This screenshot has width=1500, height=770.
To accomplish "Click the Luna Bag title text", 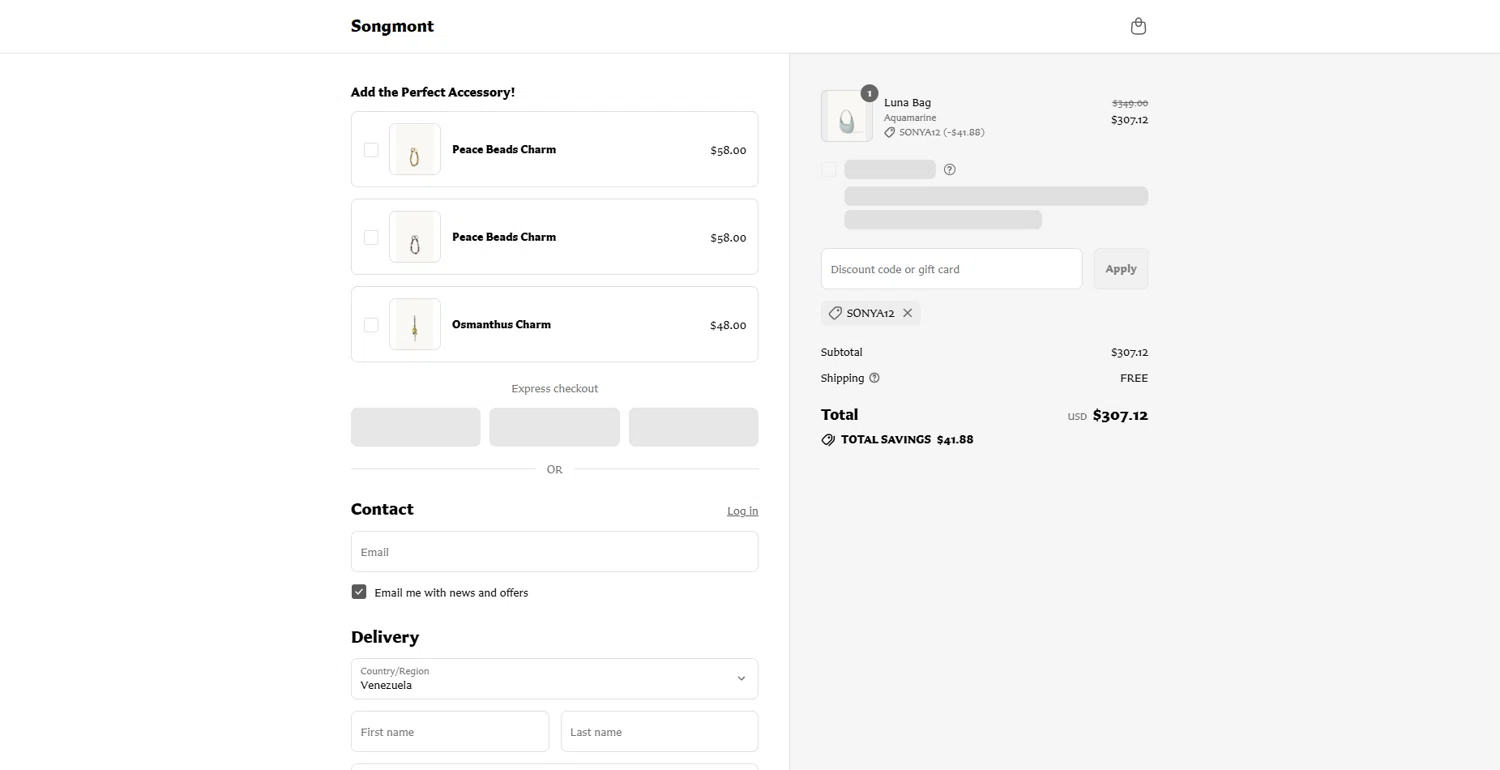I will (907, 102).
